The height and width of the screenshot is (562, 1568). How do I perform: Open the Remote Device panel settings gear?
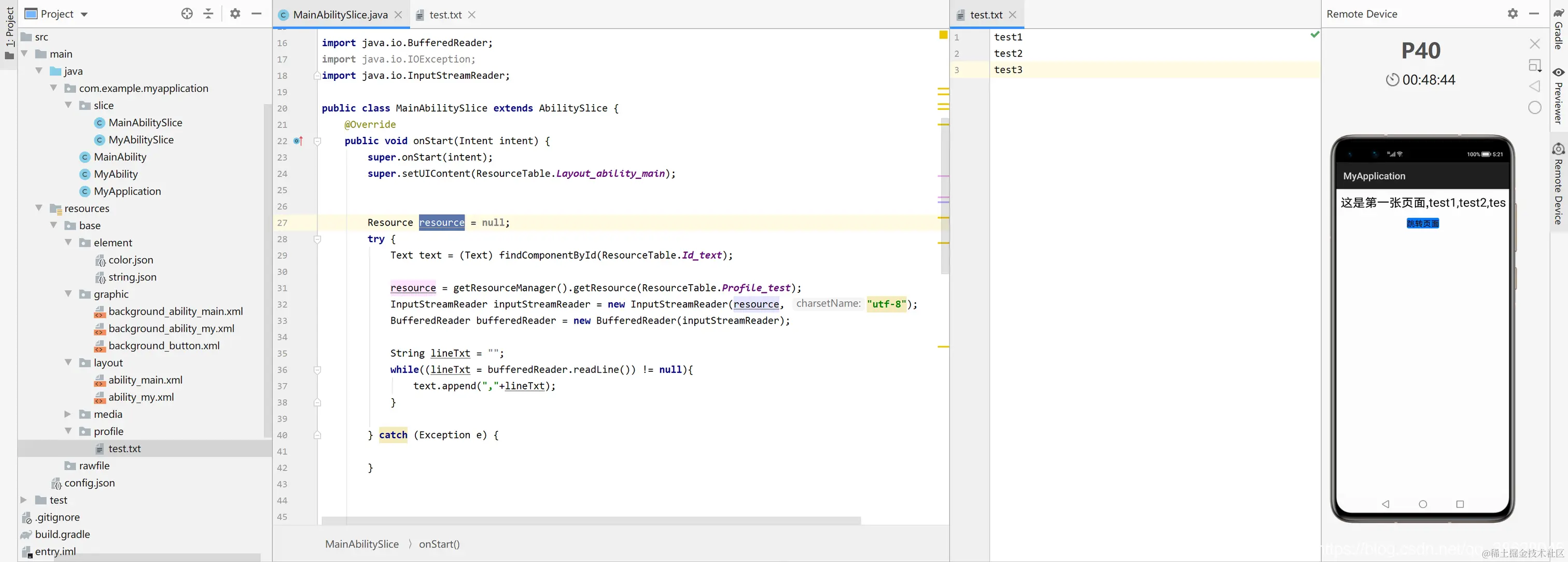[1512, 13]
